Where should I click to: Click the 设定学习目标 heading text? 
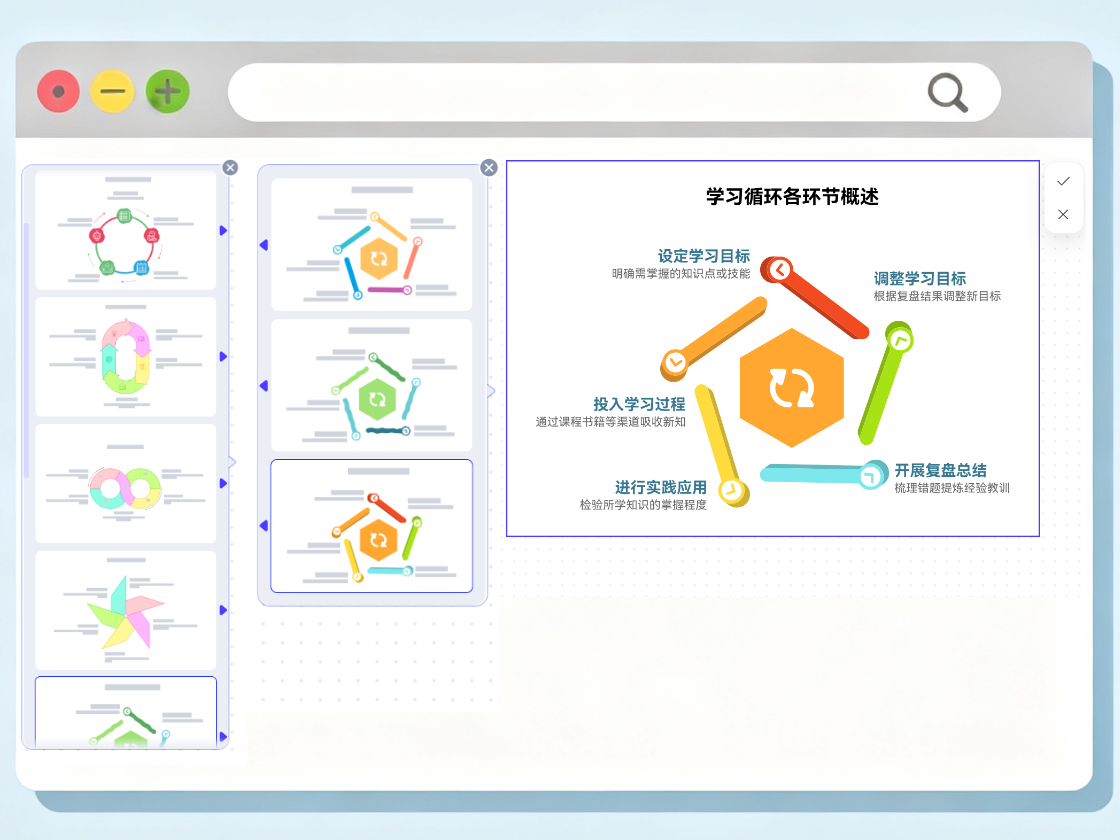[703, 257]
